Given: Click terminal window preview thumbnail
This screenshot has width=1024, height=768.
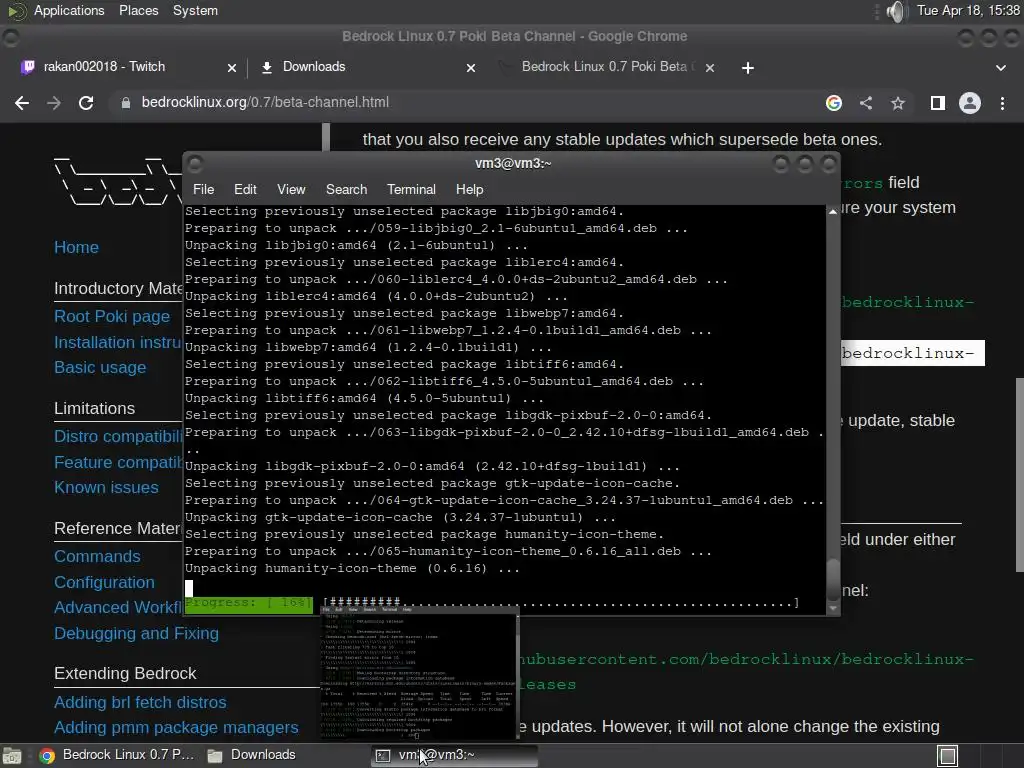Looking at the screenshot, I should tap(420, 673).
